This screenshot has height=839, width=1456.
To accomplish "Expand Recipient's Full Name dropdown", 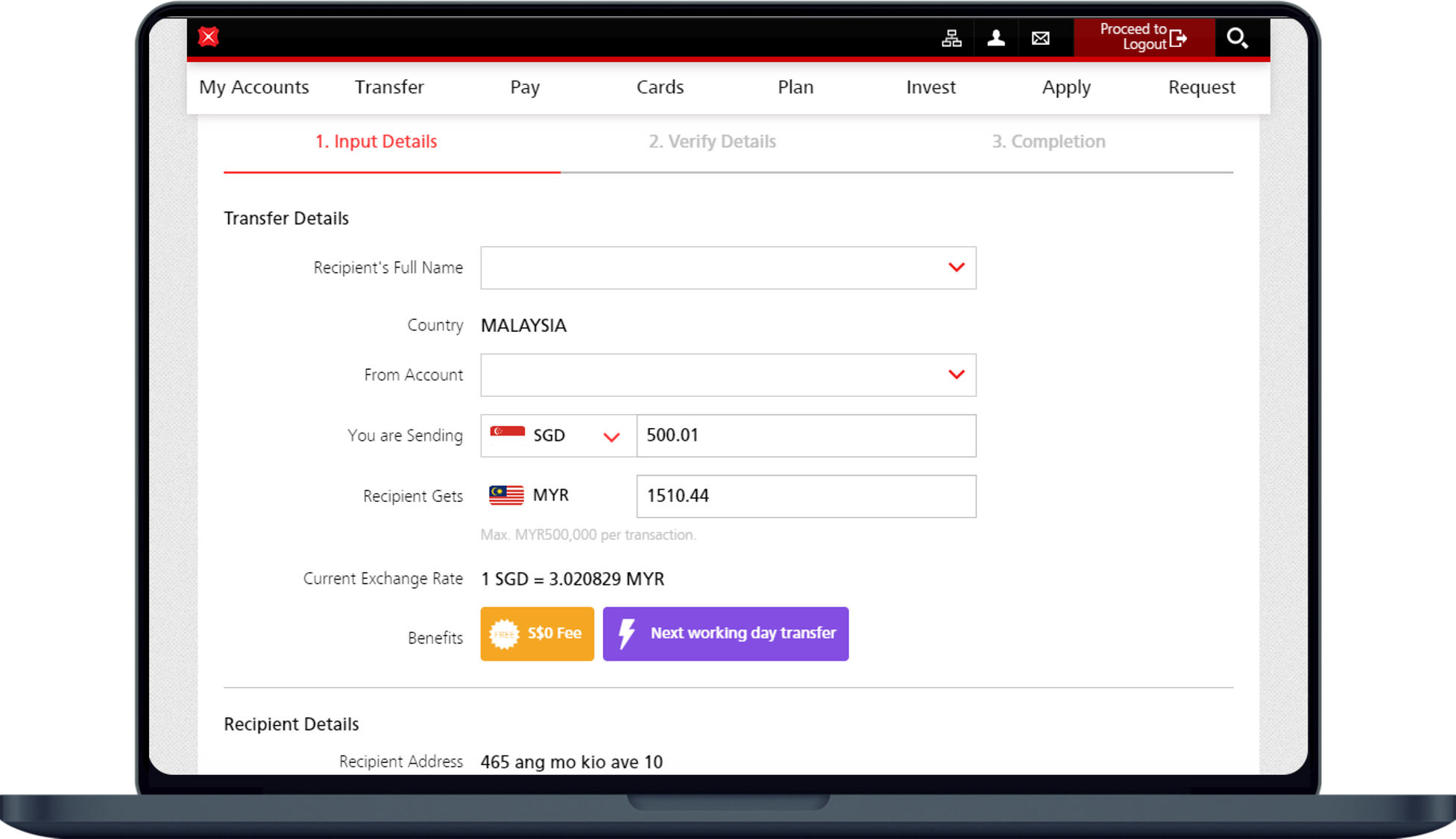I will [x=728, y=268].
